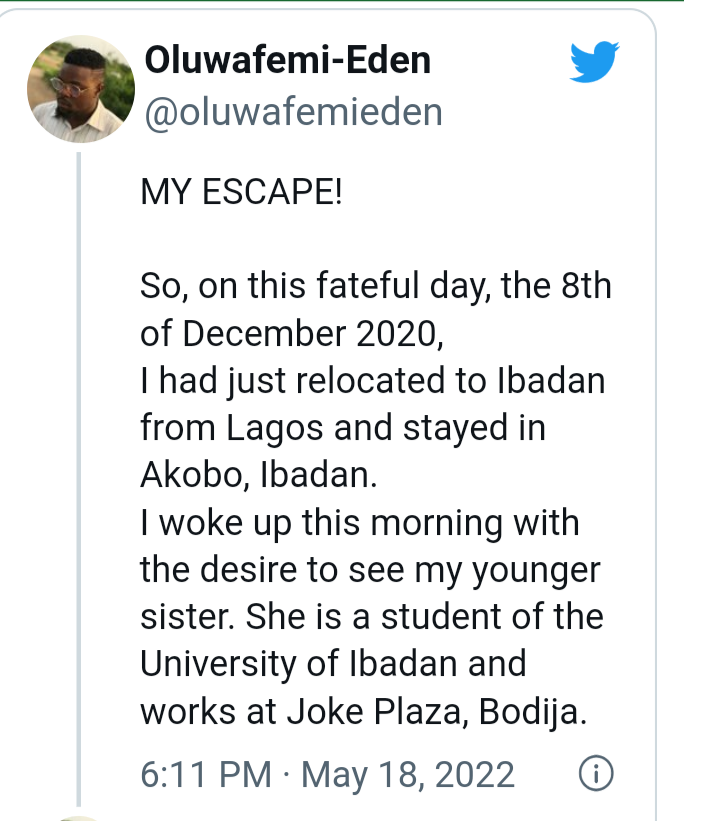Click the 6:11 PM time text
Screen dimensions: 720x821
coord(206,774)
